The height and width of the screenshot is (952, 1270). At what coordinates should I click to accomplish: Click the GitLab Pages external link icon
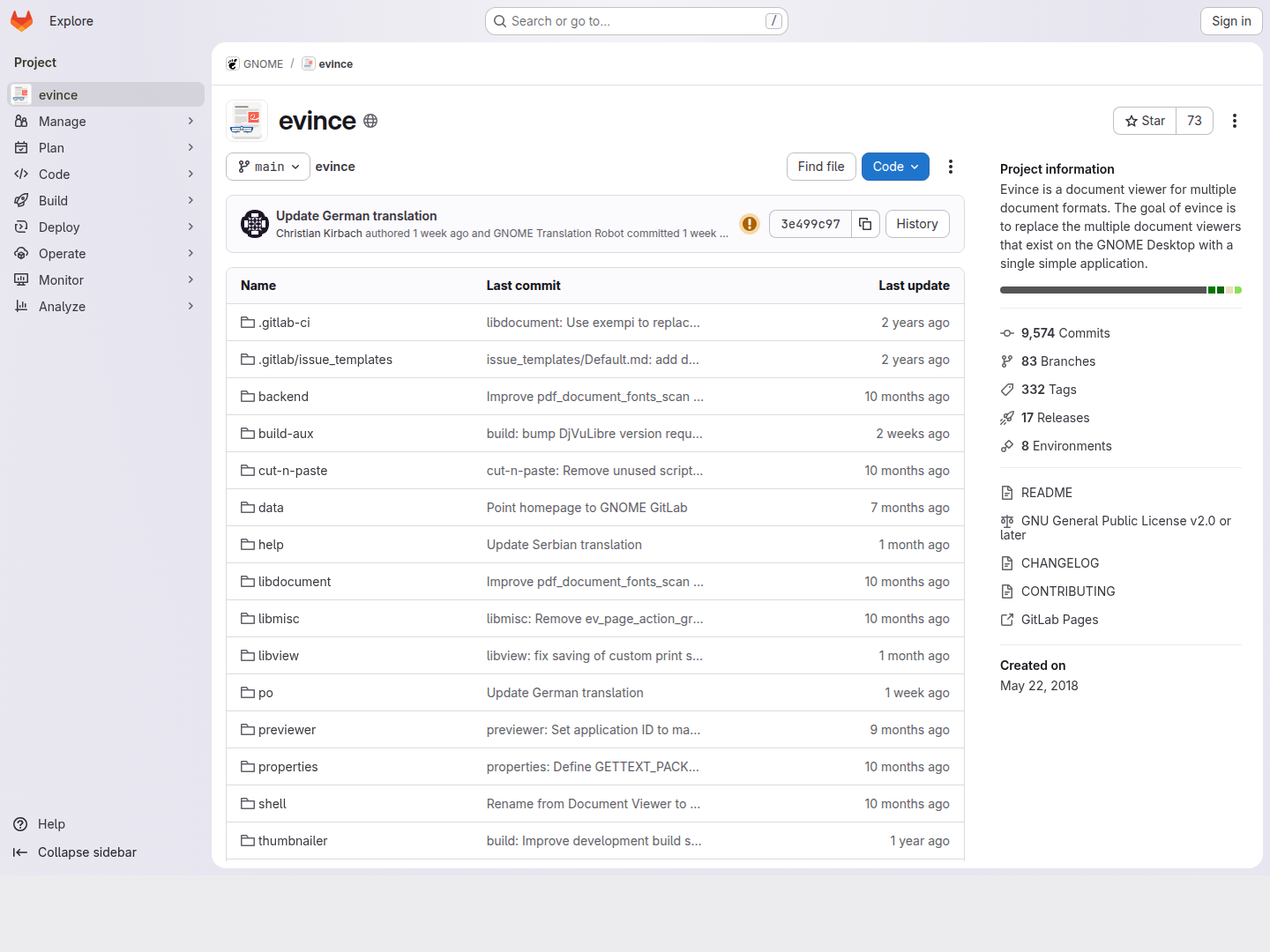click(x=1007, y=620)
